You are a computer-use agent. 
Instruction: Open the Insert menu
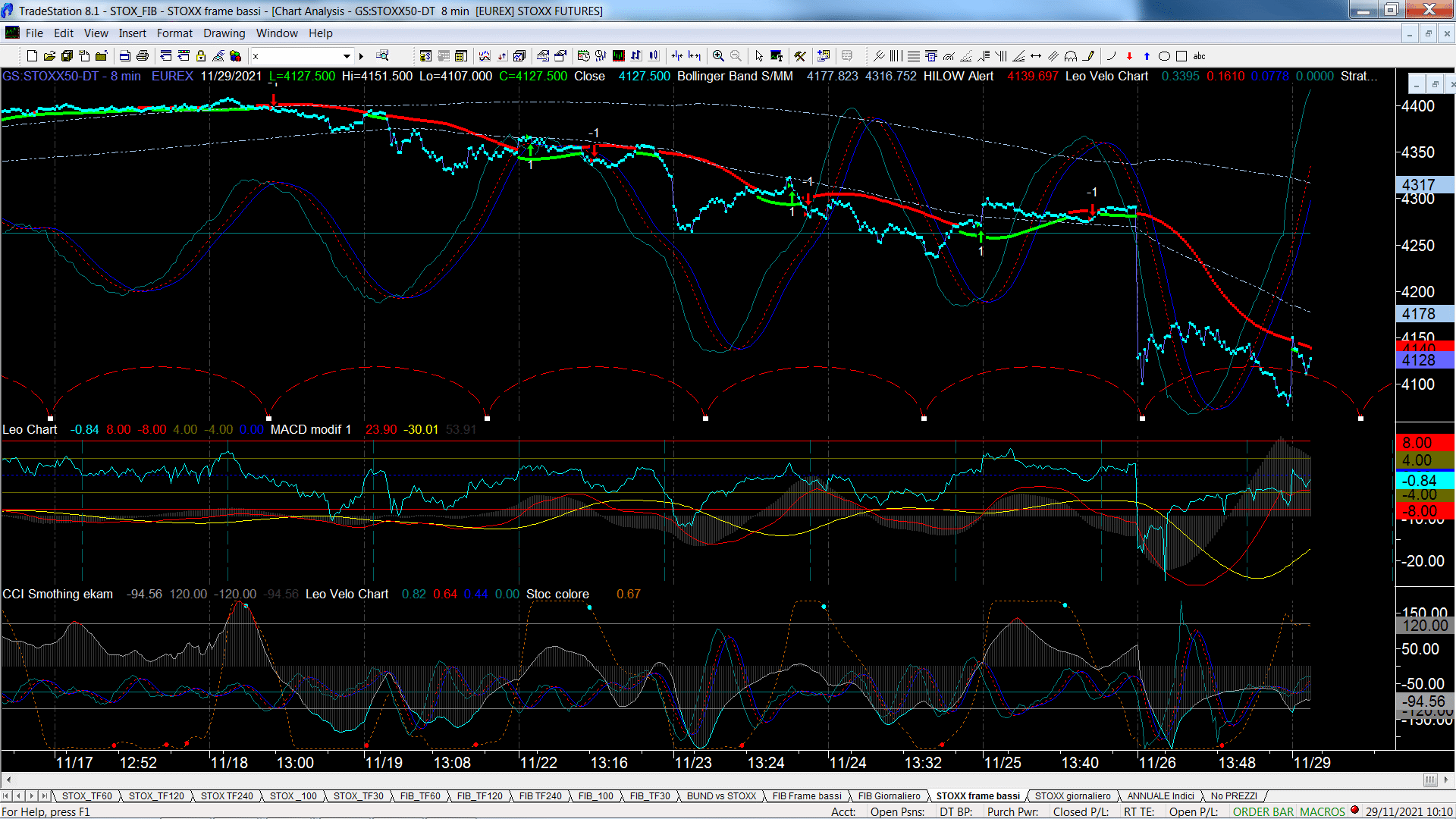click(x=133, y=33)
